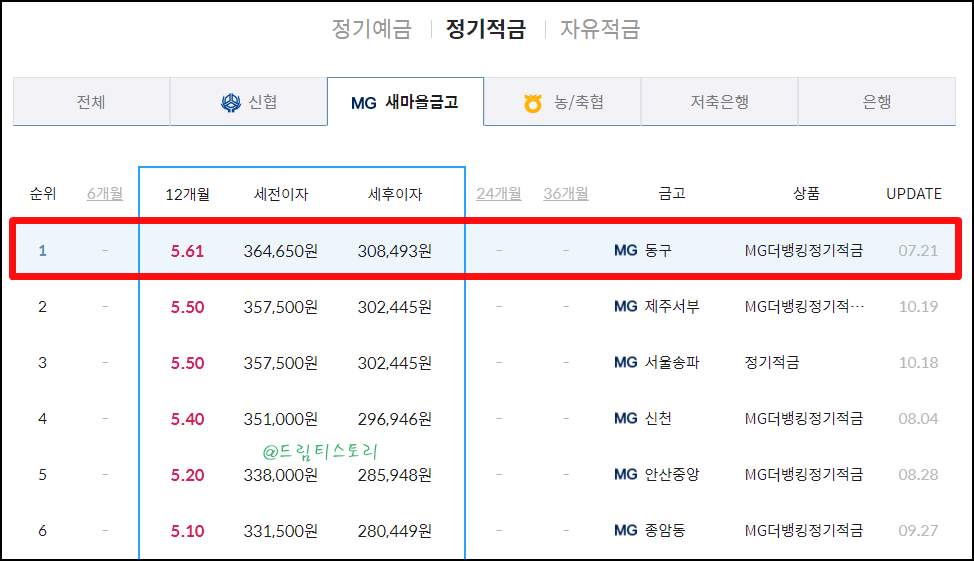This screenshot has width=974, height=561.
Task: Open the MG 제주서부 branch
Action: tap(657, 306)
